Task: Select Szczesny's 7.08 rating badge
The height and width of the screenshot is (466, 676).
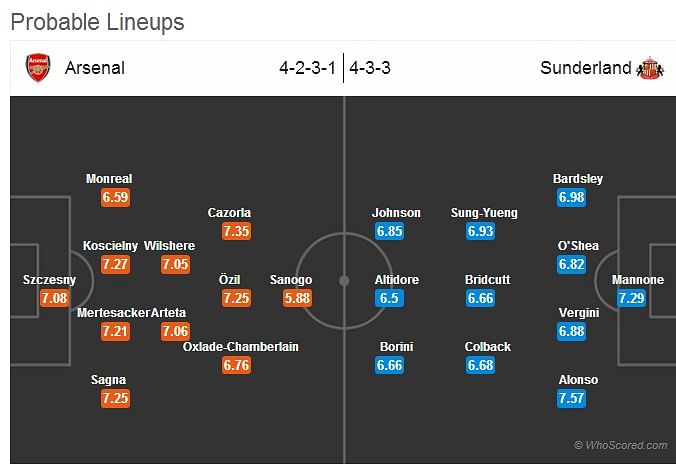Action: [54, 298]
